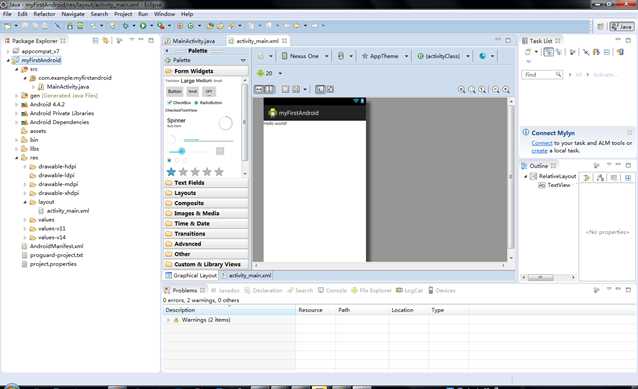
Task: Open the Images & Media palette category
Action: pyautogui.click(x=206, y=213)
